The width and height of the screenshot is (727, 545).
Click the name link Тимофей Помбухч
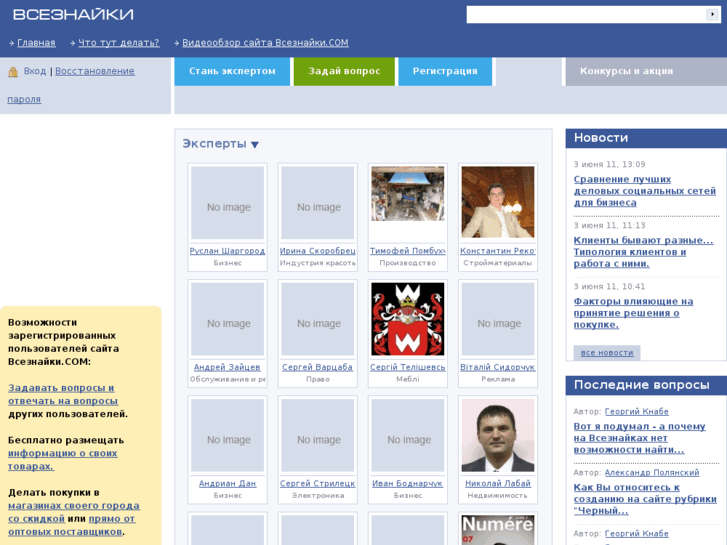tap(408, 251)
